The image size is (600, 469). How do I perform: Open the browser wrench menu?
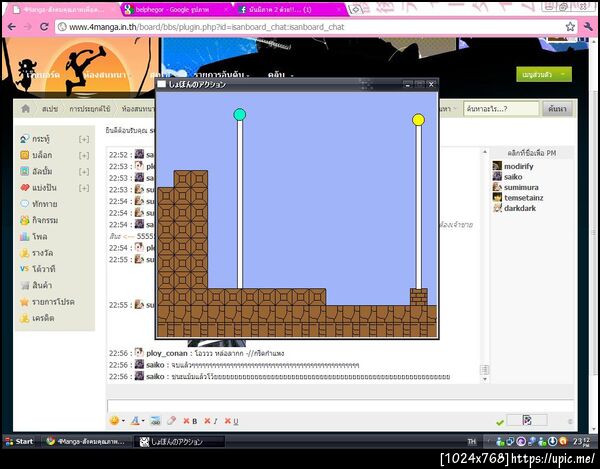pyautogui.click(x=588, y=26)
